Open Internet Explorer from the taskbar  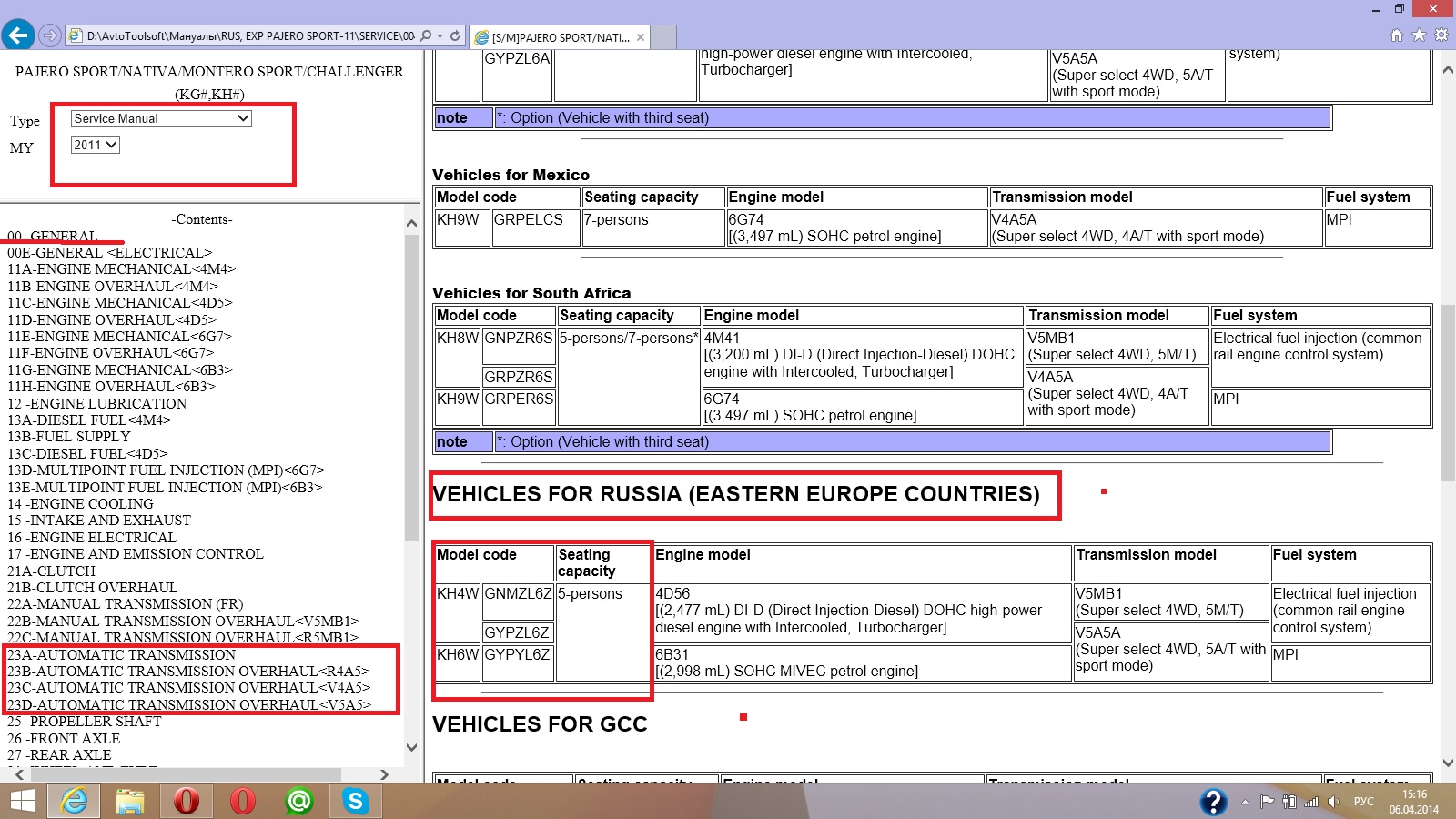(74, 801)
